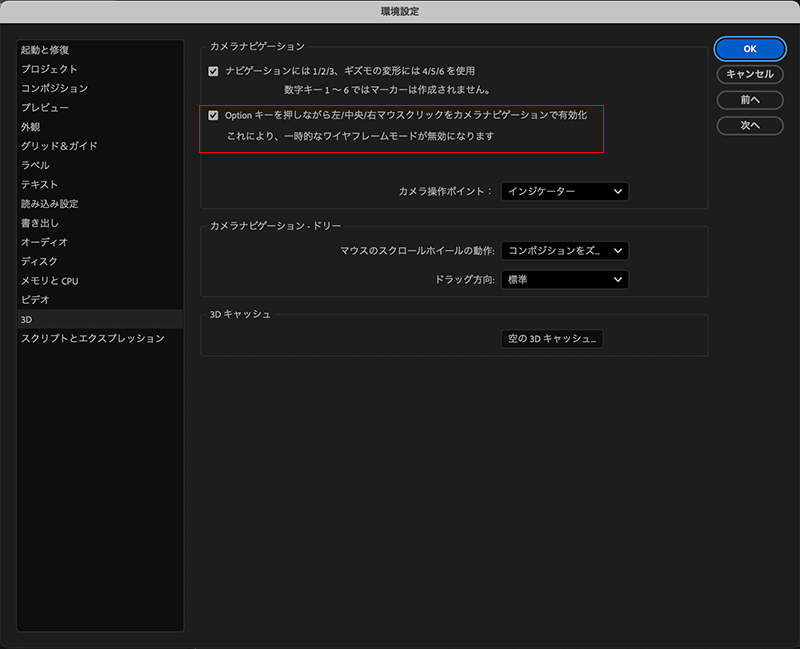
Task: Select メモリと CPU category
Action: [49, 280]
